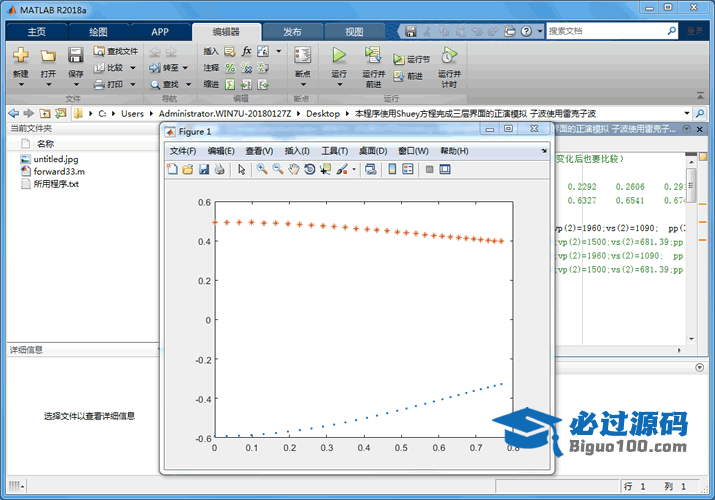Collapse the ribbon toolstrip arrow

[x=700, y=96]
